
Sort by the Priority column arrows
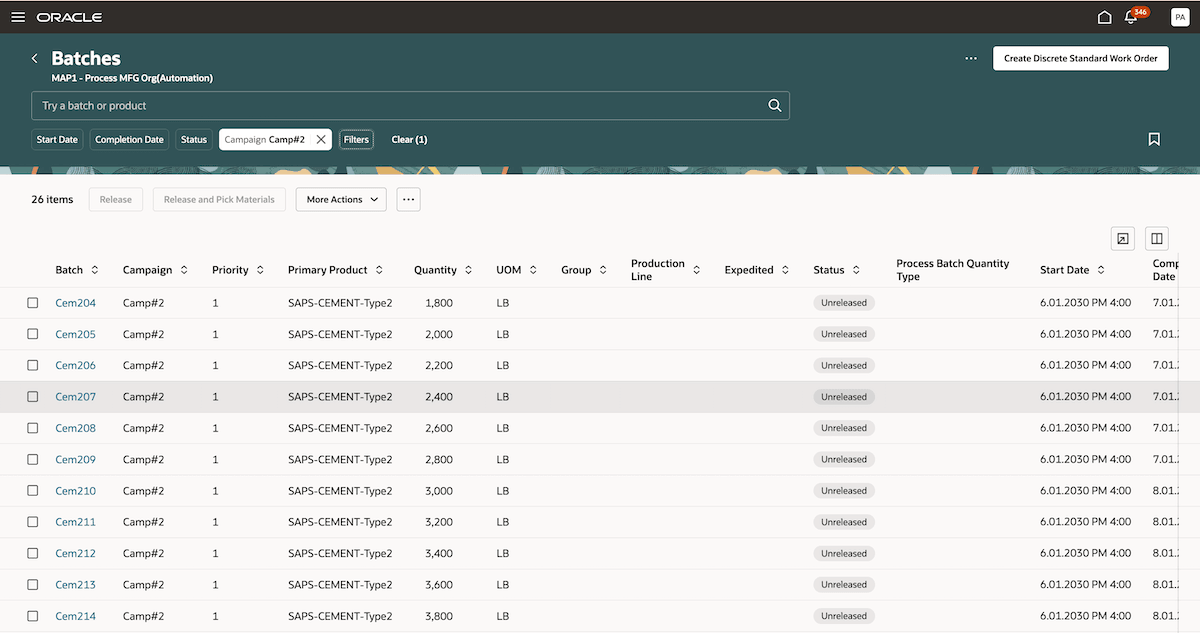click(260, 270)
